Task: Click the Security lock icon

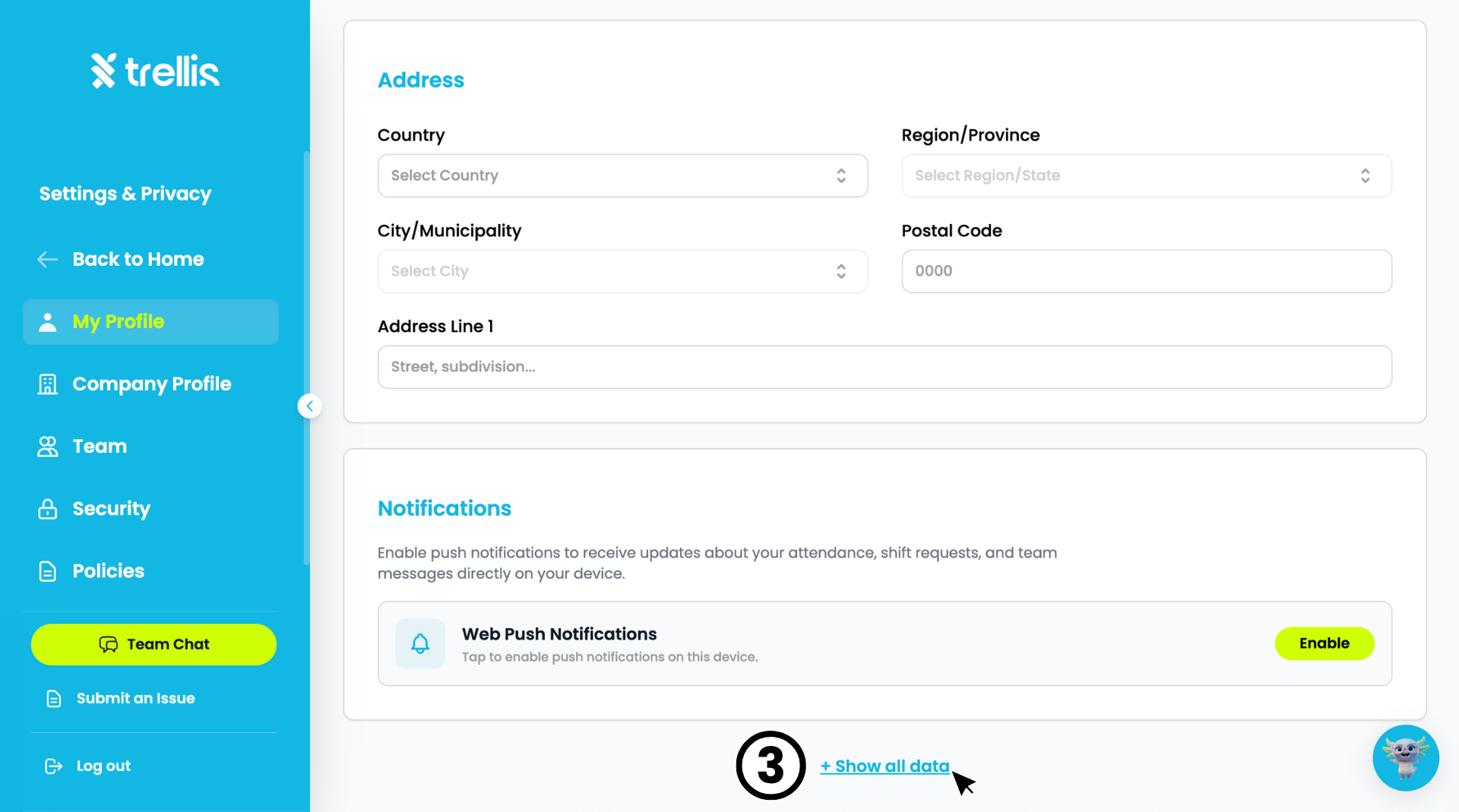Action: tap(48, 509)
